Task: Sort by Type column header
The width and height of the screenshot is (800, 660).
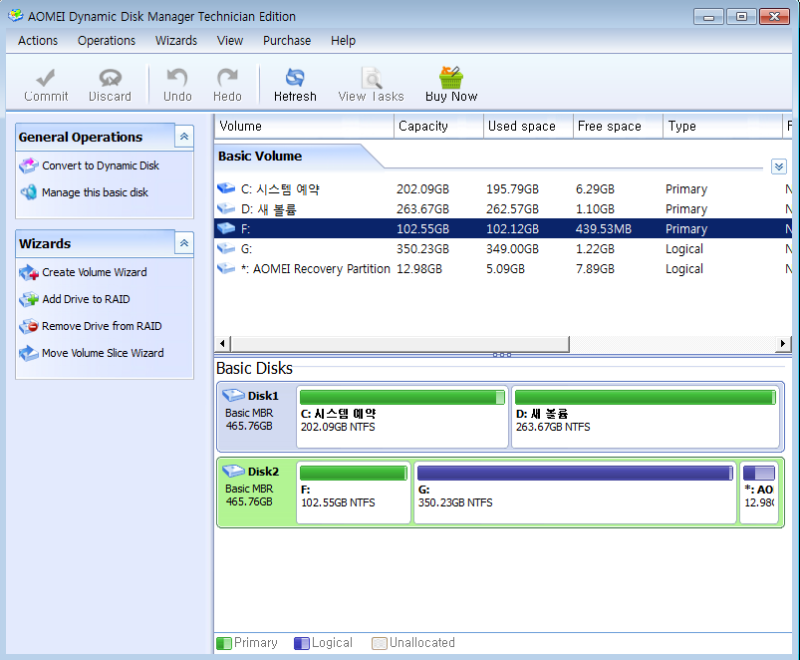Action: 722,126
